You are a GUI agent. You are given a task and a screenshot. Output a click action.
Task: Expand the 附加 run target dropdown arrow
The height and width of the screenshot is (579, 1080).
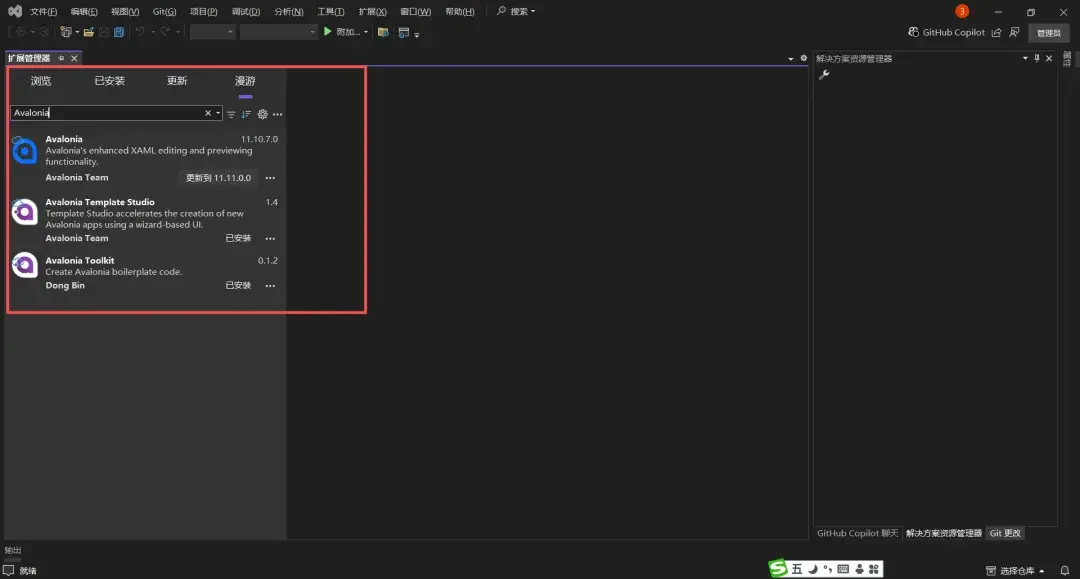pyautogui.click(x=368, y=31)
